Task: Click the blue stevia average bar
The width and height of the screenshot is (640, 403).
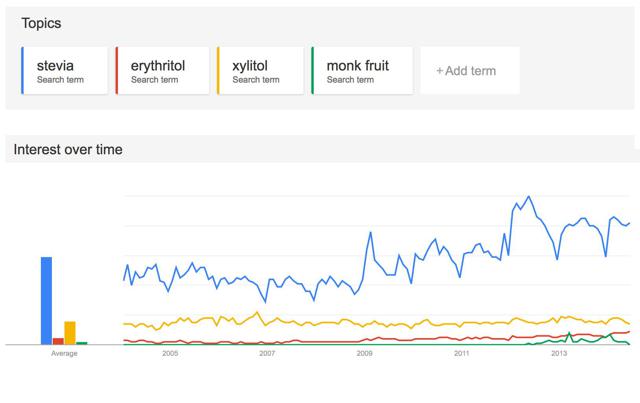Action: point(47,301)
